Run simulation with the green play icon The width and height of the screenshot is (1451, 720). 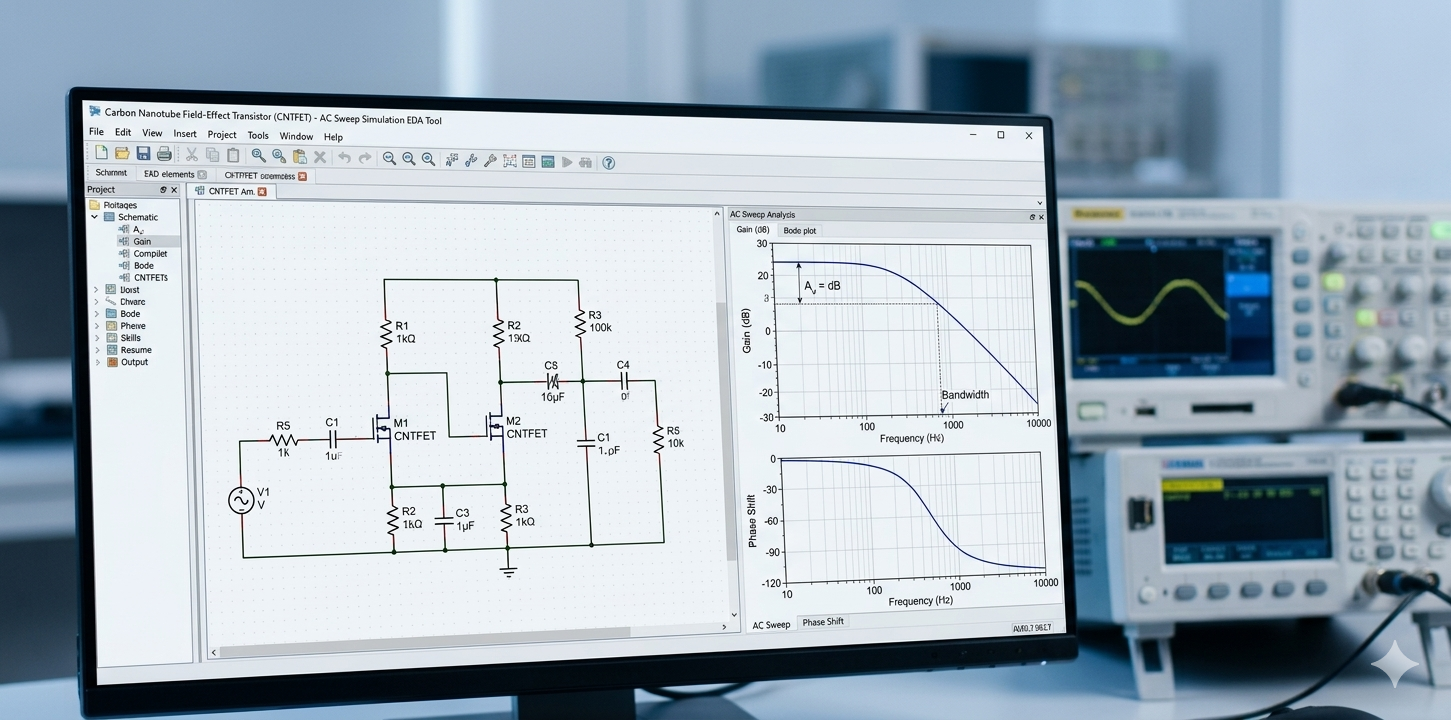point(567,162)
